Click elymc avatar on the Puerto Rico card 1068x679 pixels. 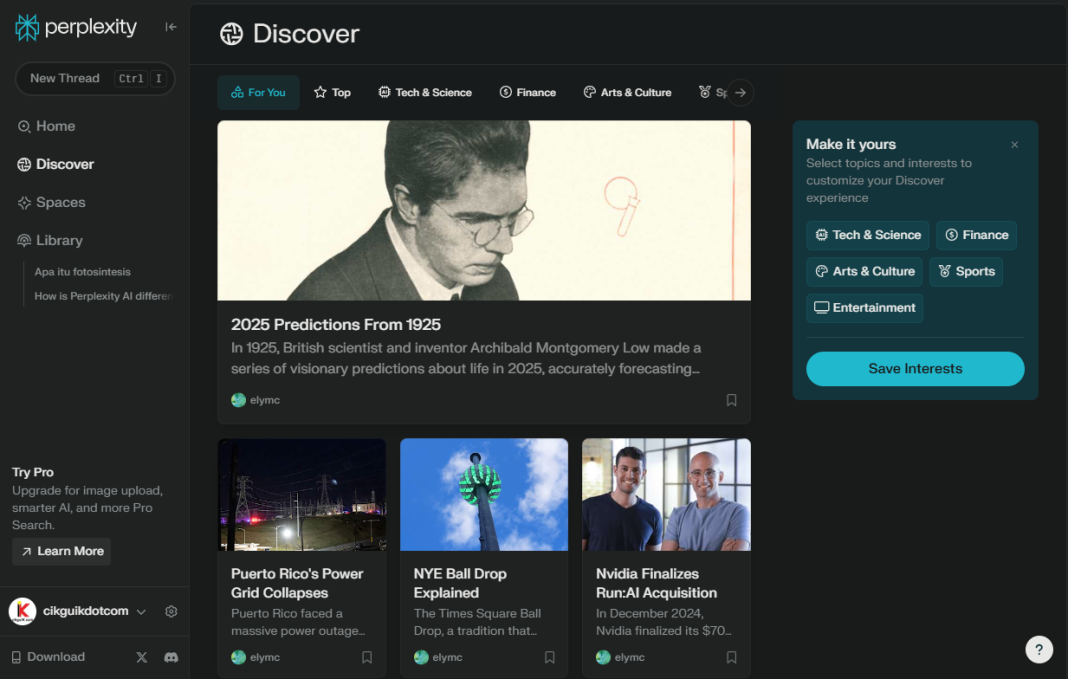tap(238, 657)
